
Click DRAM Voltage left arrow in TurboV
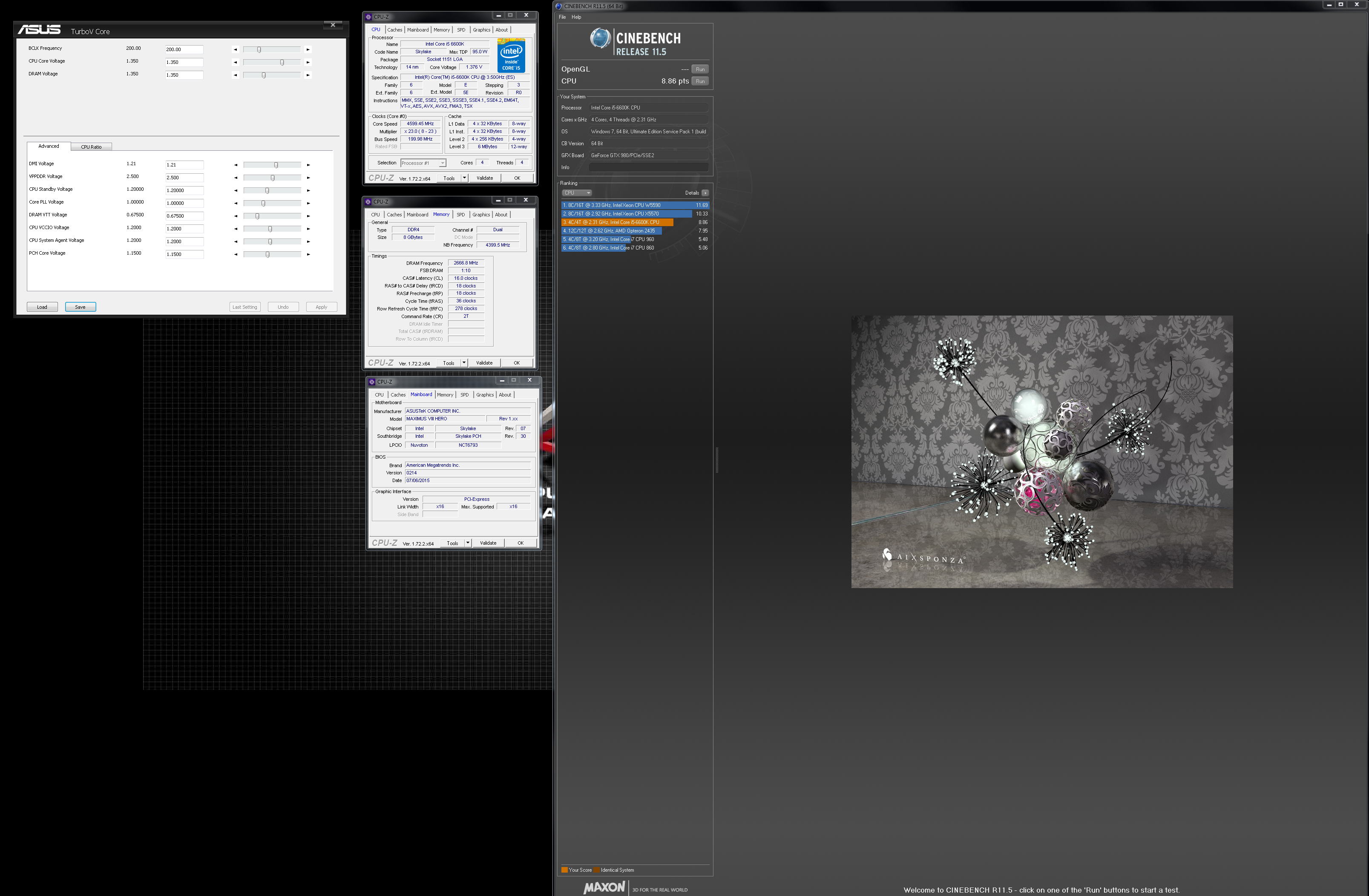(x=235, y=75)
